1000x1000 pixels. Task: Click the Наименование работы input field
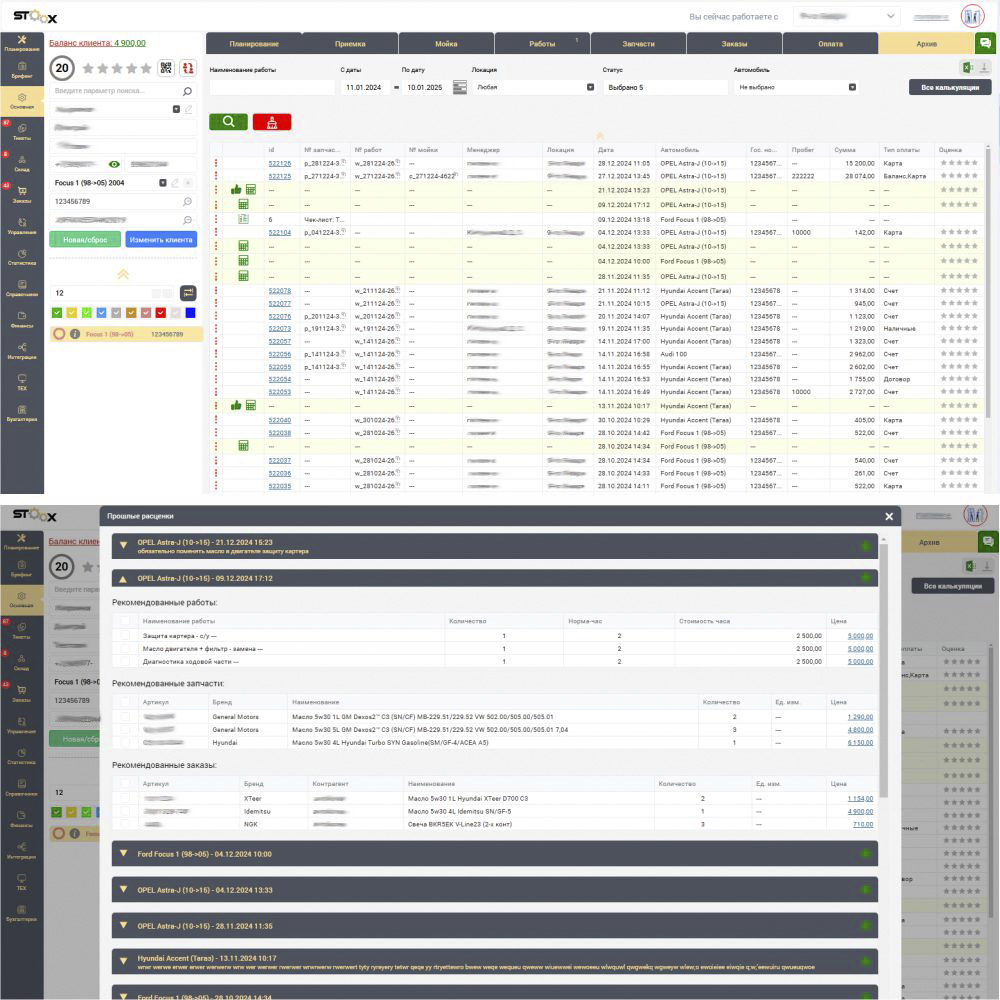(271, 88)
